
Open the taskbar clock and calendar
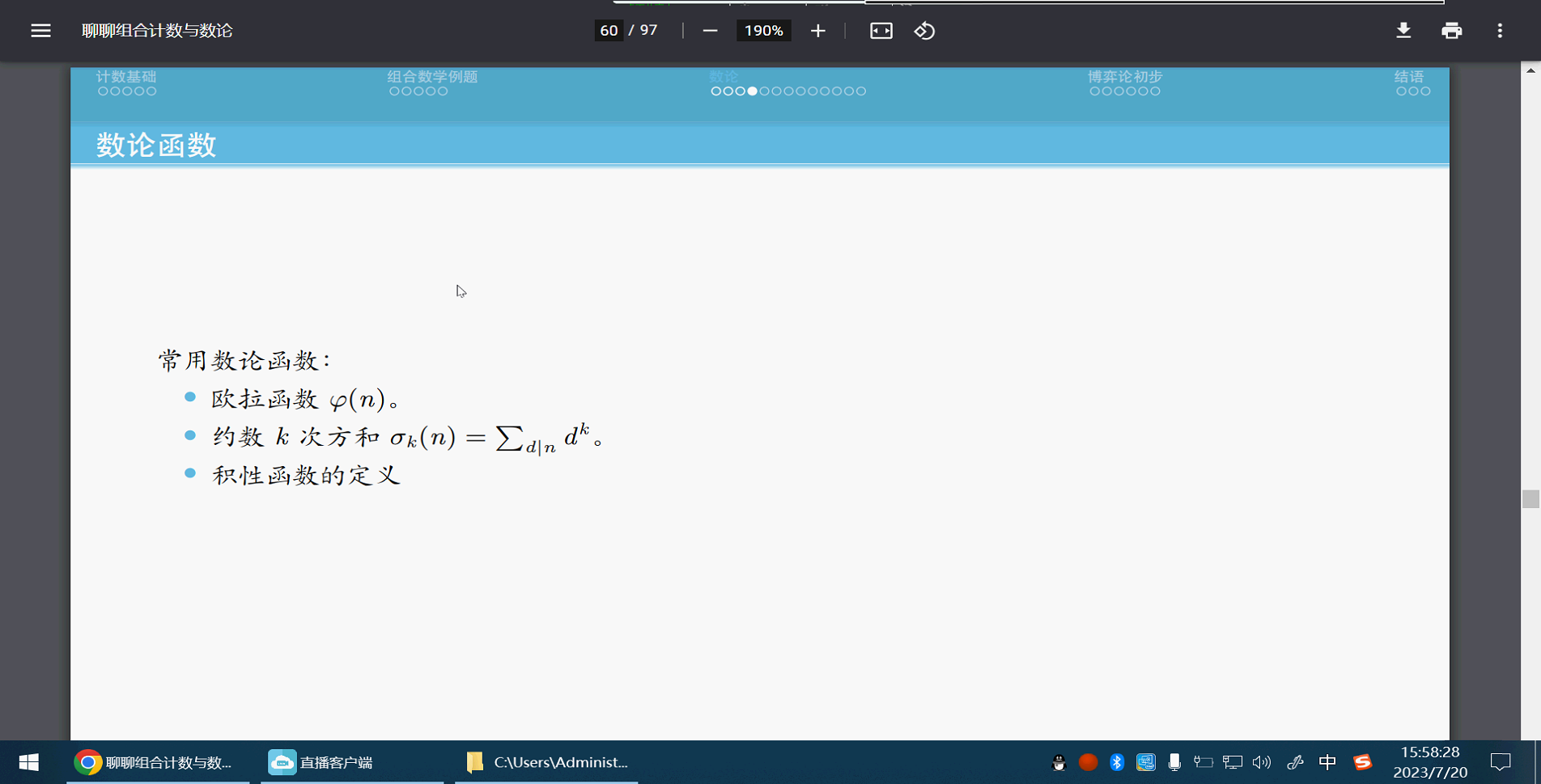coord(1430,762)
